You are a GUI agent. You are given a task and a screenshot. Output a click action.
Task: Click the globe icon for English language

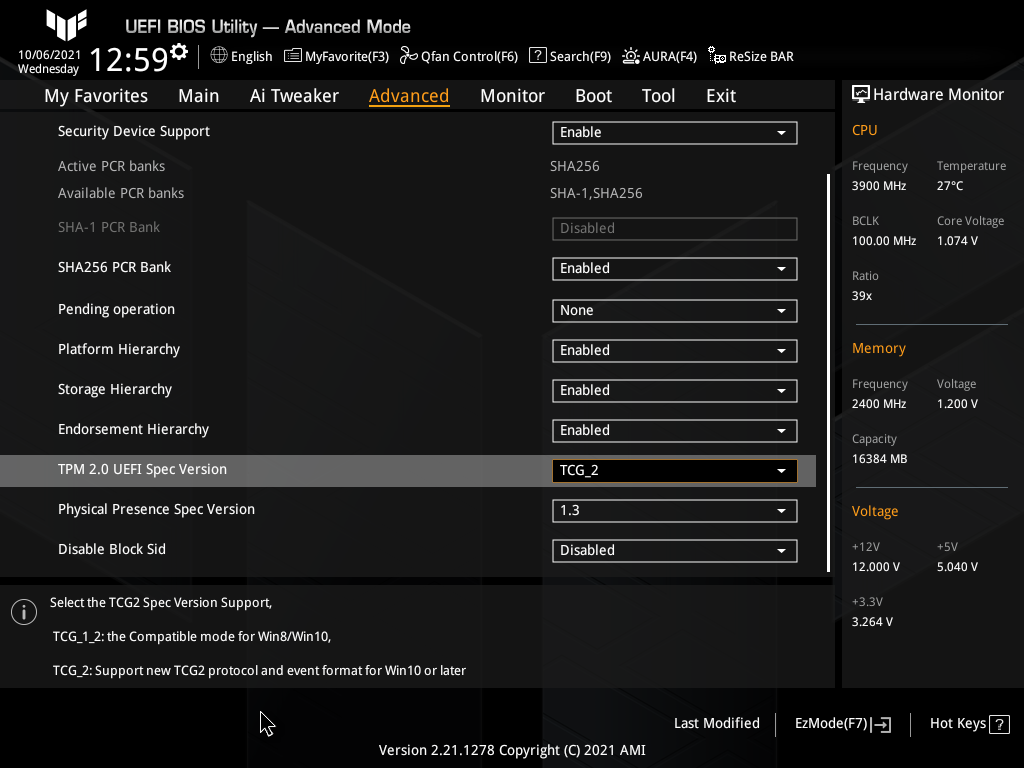(219, 56)
